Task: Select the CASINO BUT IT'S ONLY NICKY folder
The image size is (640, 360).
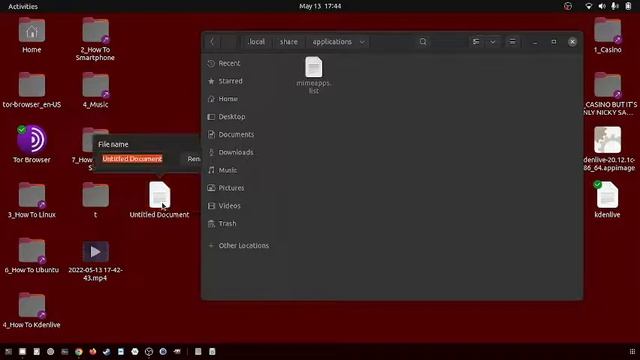Action: coord(609,94)
